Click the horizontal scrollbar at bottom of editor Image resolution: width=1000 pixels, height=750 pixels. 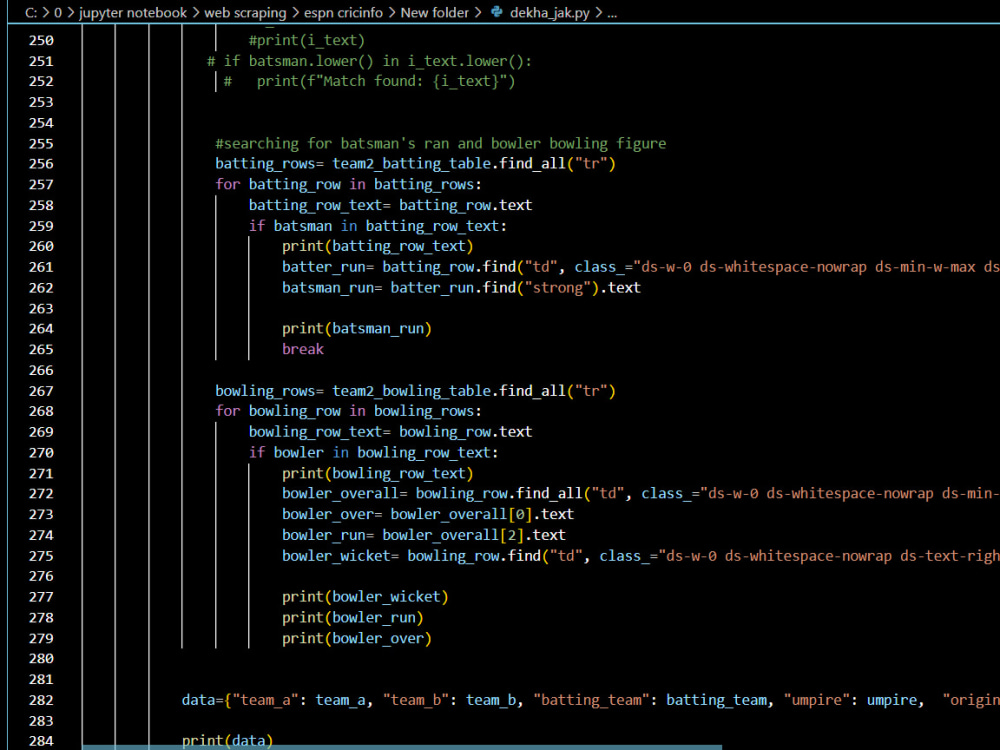pyautogui.click(x=402, y=747)
